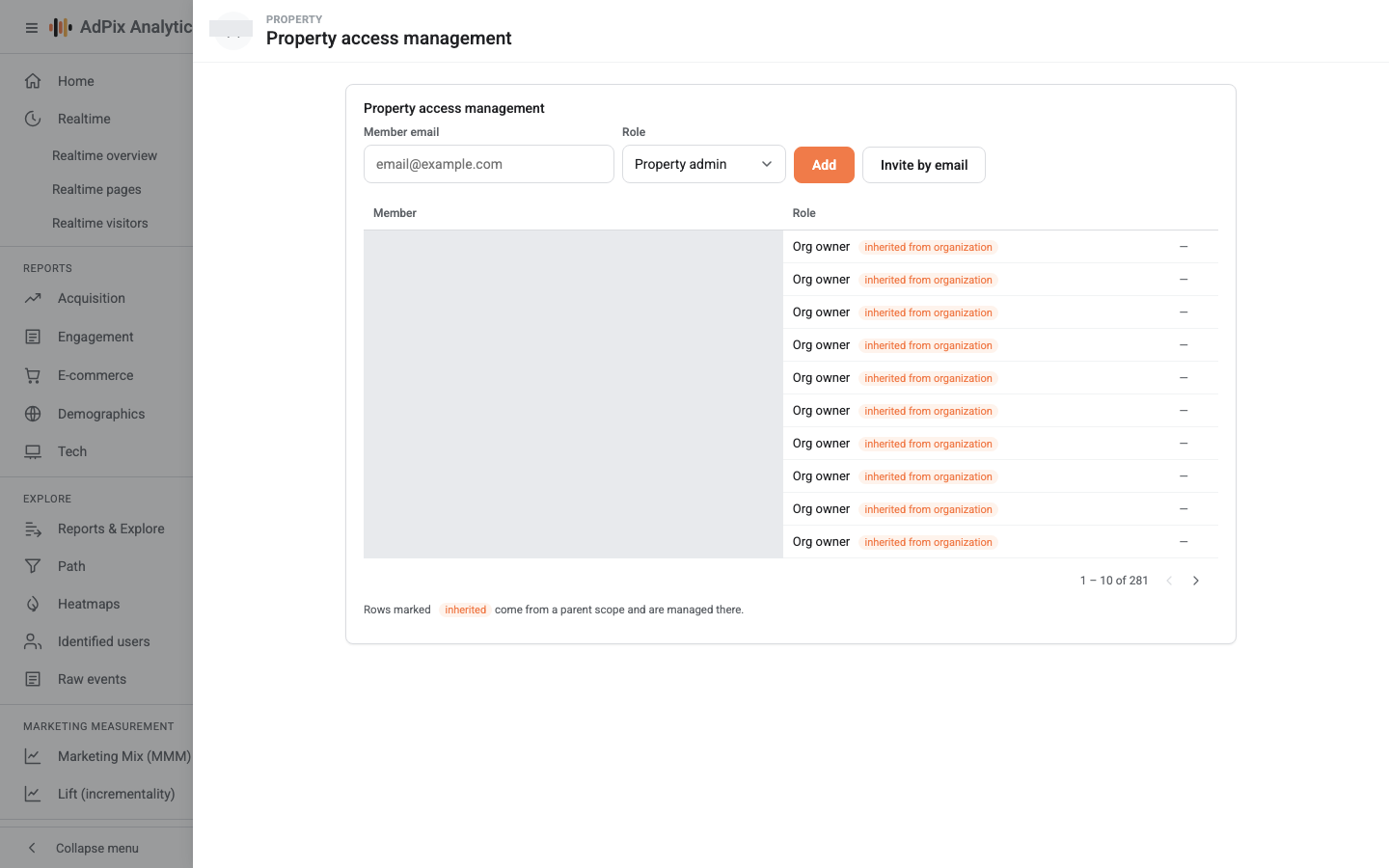Click the property avatar beside page title
1389x868 pixels.
tap(231, 31)
